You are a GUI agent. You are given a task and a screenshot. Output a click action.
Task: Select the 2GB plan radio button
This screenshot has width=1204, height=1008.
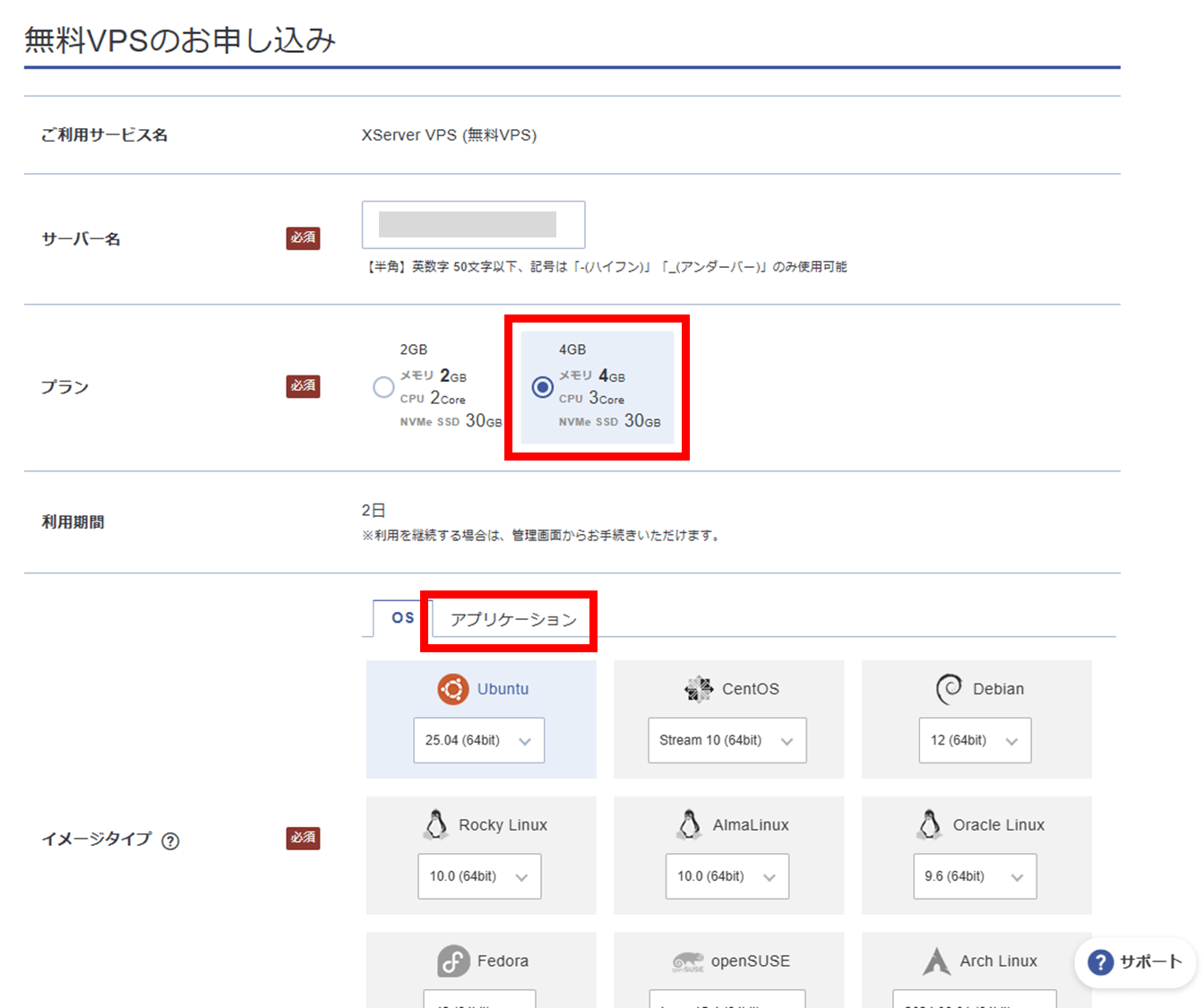[383, 387]
